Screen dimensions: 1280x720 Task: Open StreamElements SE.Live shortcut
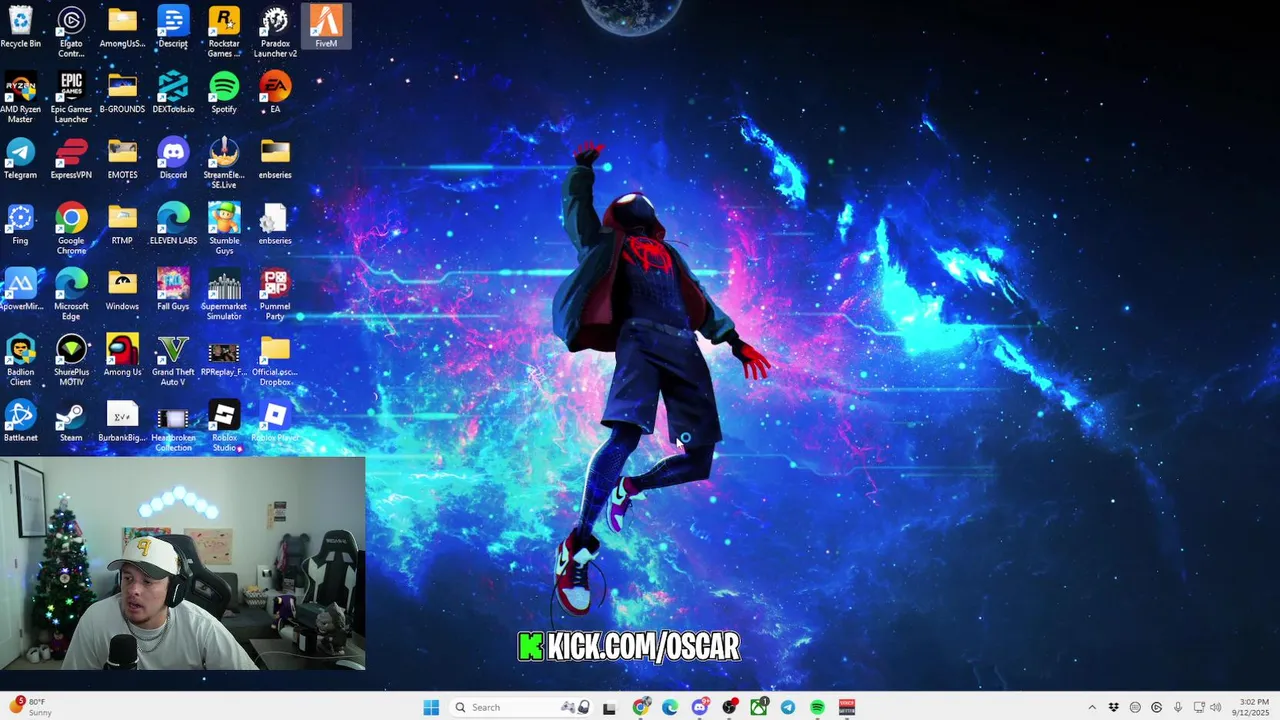(224, 163)
